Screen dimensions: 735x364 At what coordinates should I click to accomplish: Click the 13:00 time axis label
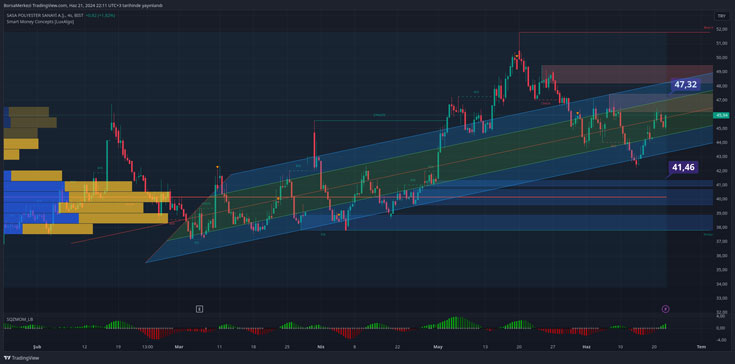(147, 347)
